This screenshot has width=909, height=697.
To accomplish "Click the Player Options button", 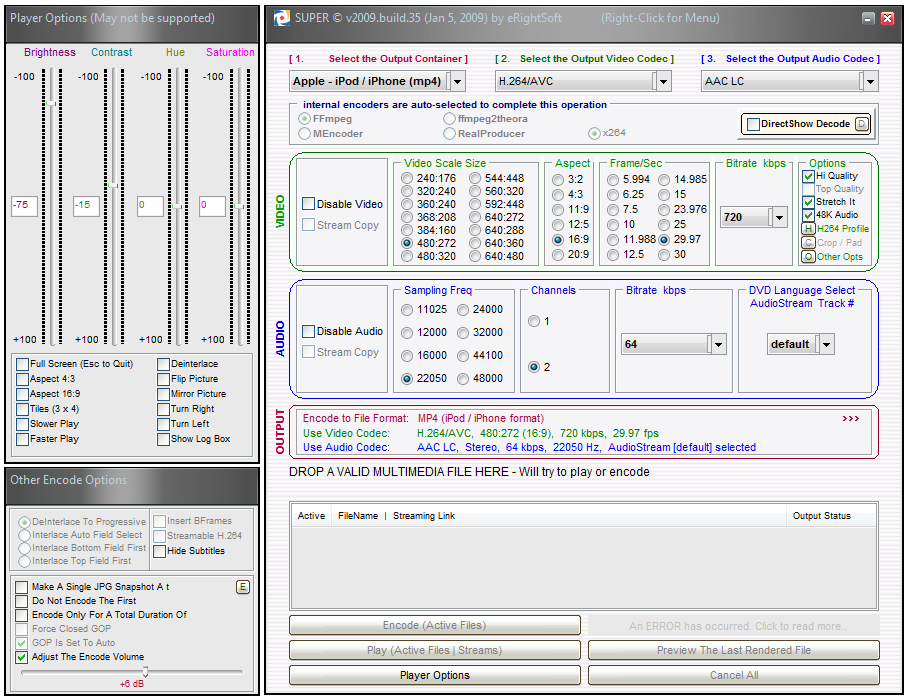I will coord(435,675).
